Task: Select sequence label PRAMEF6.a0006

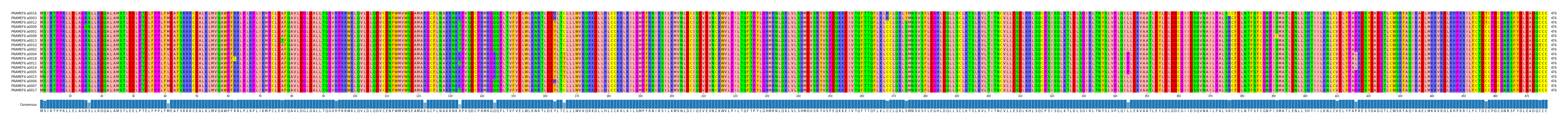Action: 24,81
